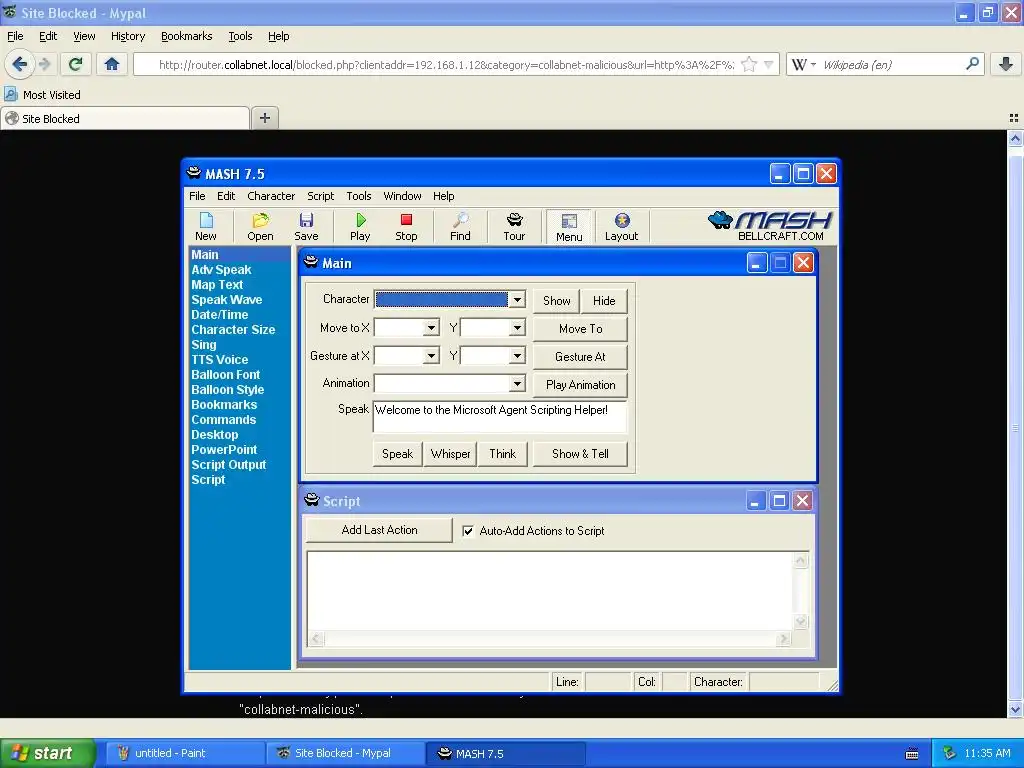This screenshot has height=768, width=1024.
Task: Click the Gesture At button
Action: pyautogui.click(x=581, y=357)
